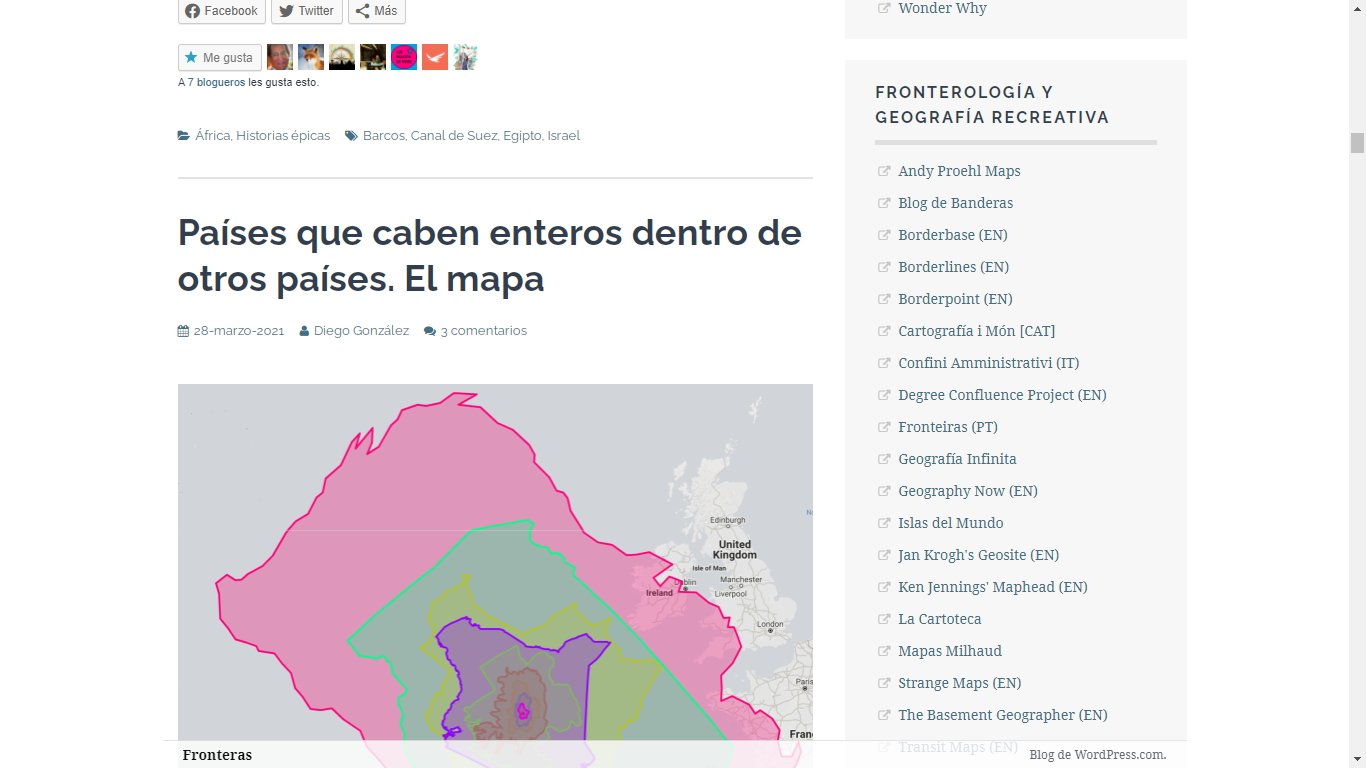Click the external-link icon beside Wonder Why

click(884, 8)
